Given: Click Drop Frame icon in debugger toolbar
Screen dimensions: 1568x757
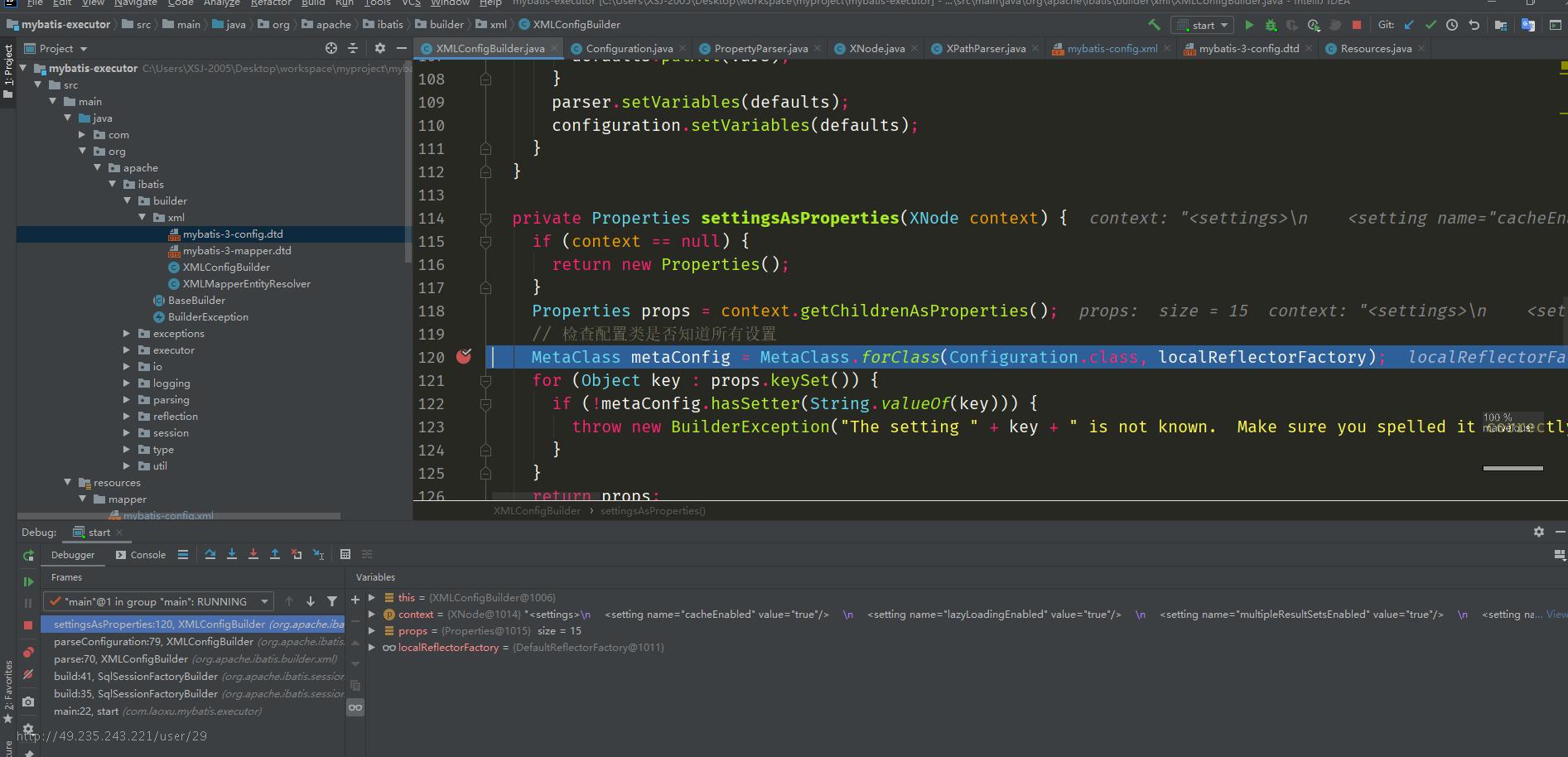Looking at the screenshot, I should pos(297,554).
